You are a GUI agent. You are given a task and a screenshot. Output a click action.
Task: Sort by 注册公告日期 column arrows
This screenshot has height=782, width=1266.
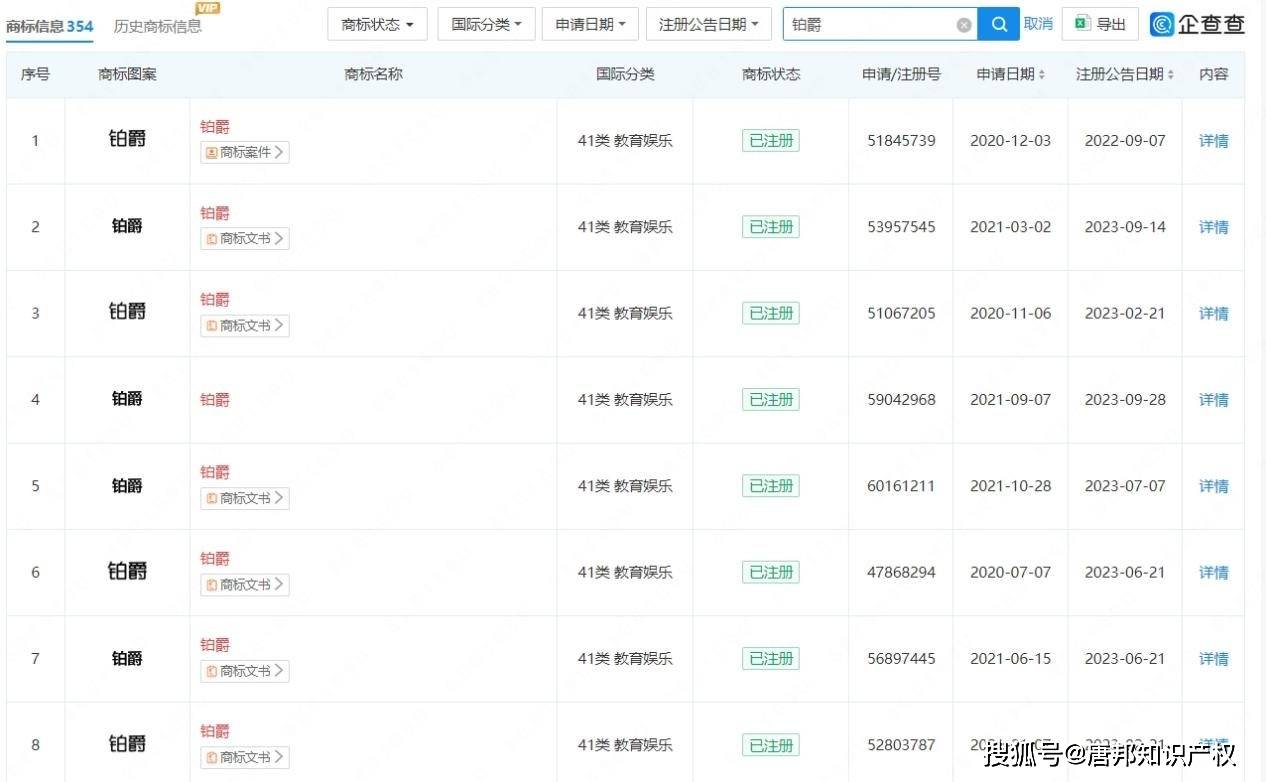[1170, 75]
